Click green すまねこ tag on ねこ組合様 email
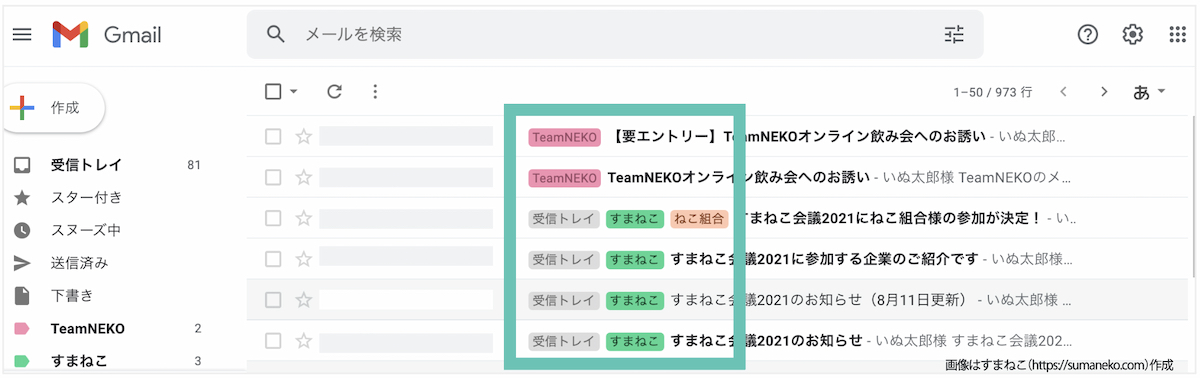 click(x=635, y=218)
